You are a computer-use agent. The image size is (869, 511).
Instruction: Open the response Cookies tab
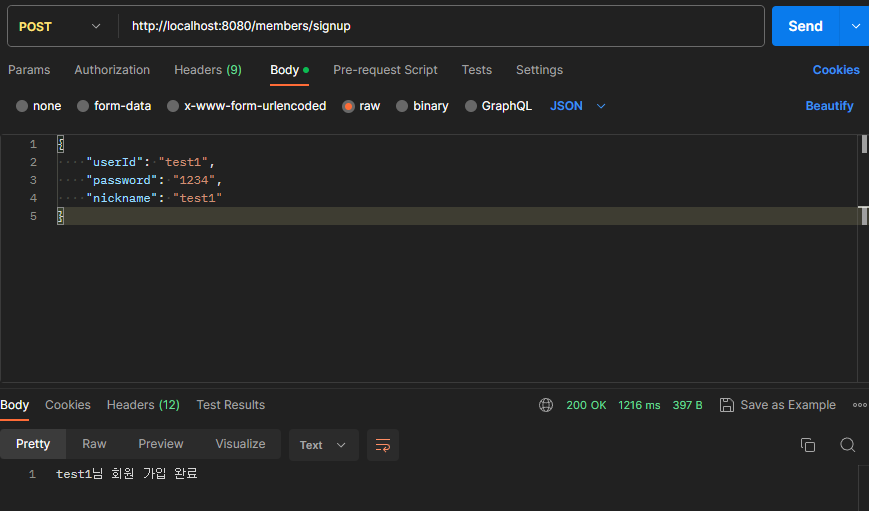[68, 405]
